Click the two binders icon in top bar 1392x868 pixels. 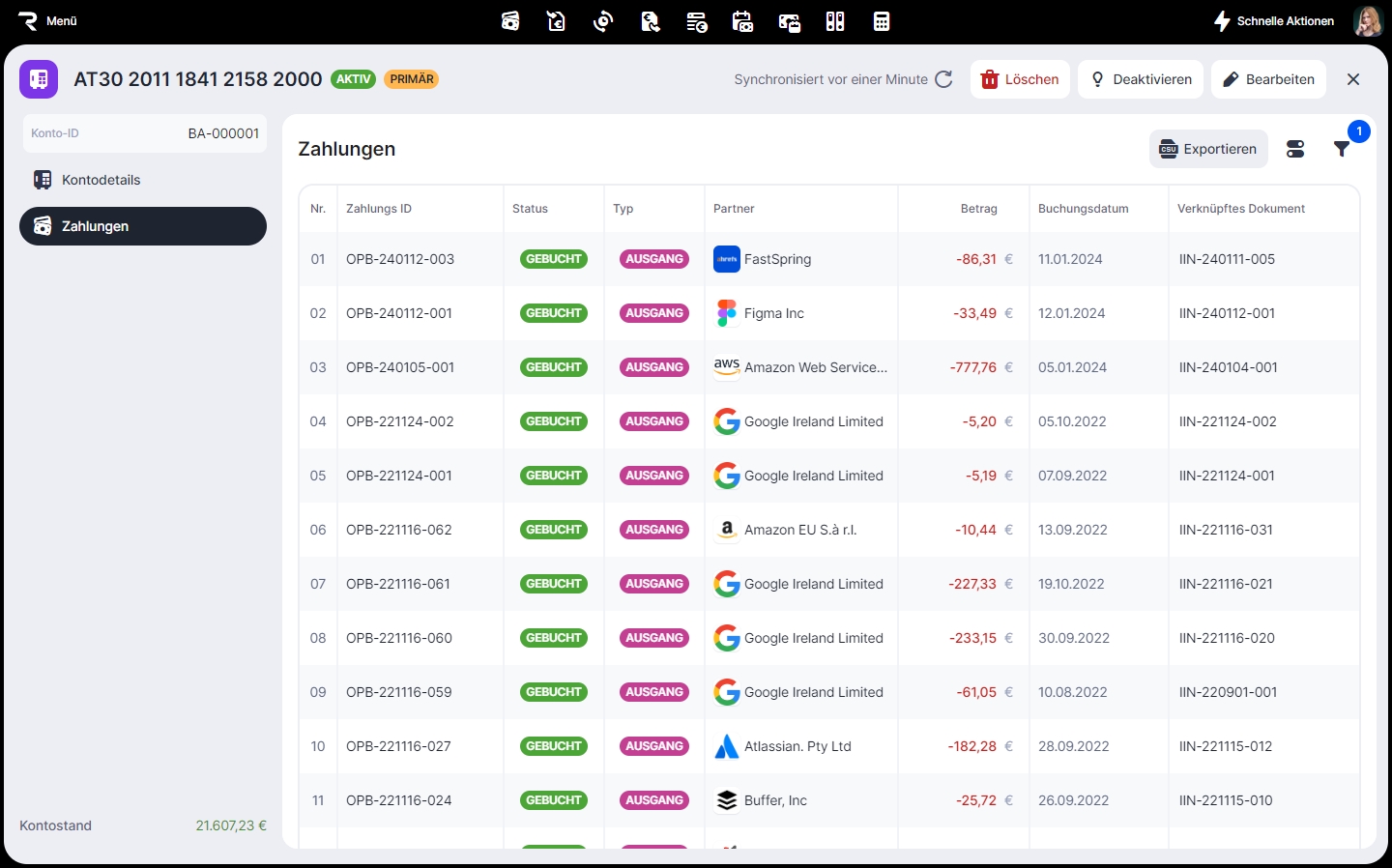(835, 21)
